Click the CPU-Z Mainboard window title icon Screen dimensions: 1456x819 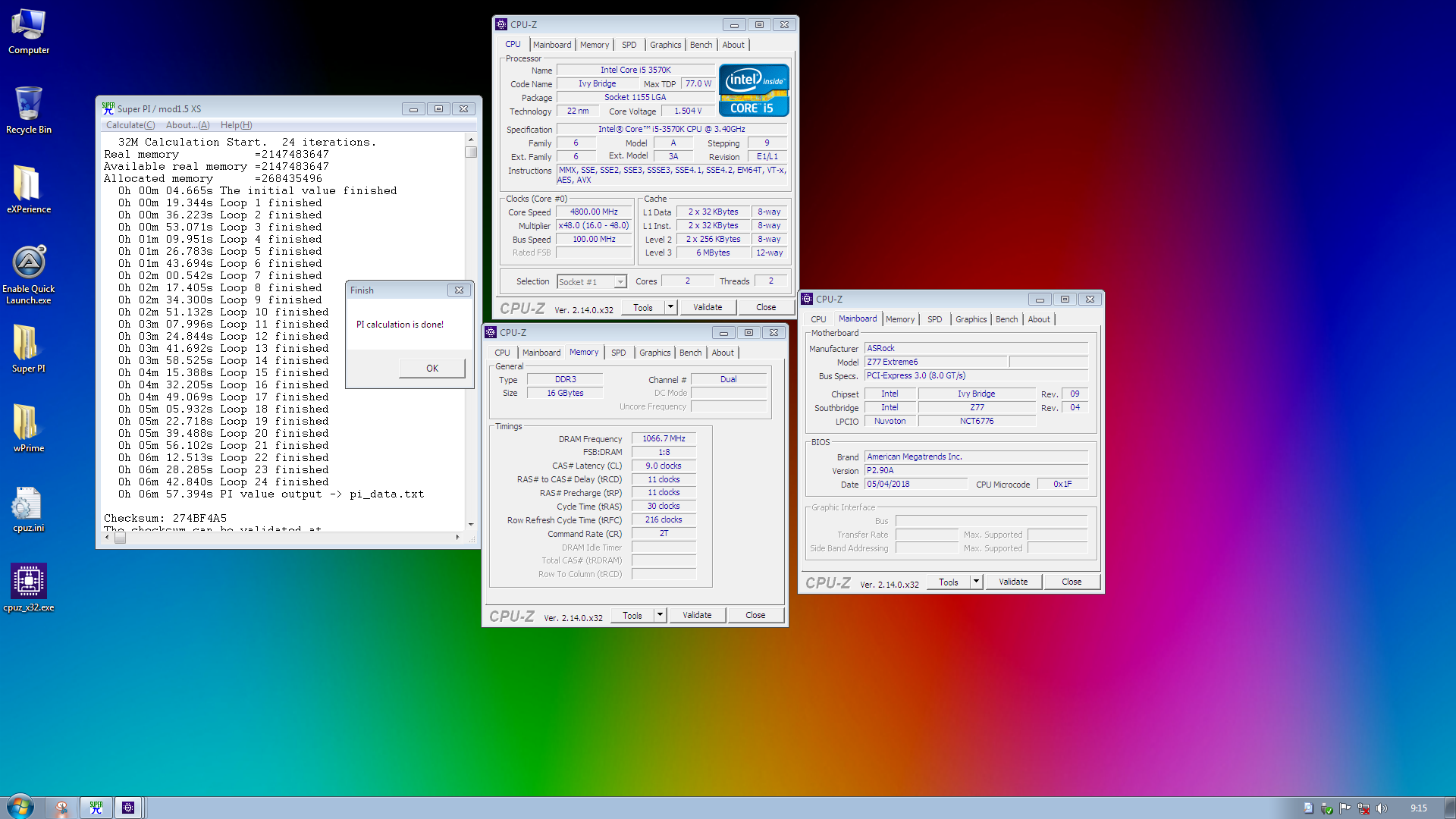pyautogui.click(x=807, y=300)
